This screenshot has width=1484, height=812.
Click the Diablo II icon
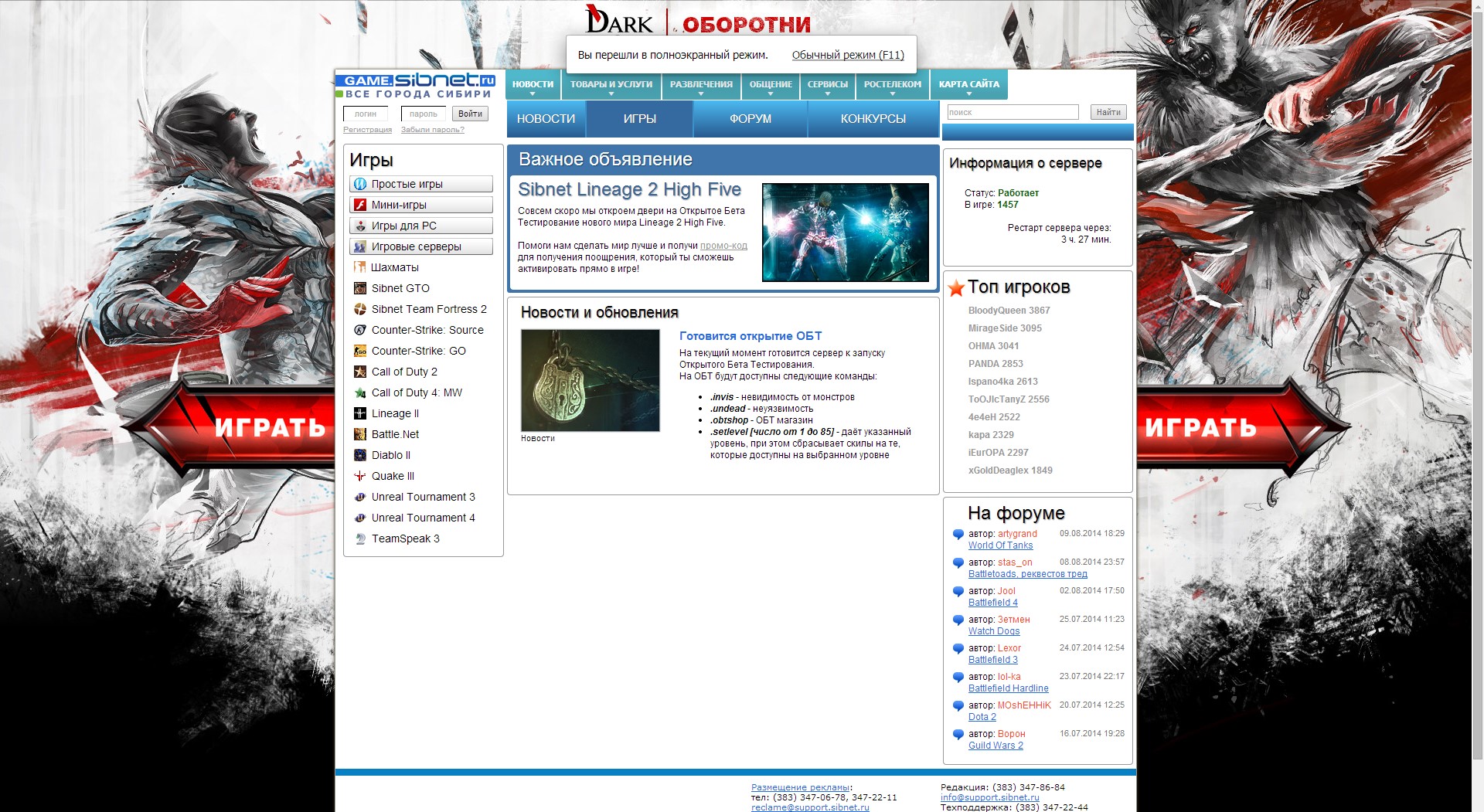(359, 455)
